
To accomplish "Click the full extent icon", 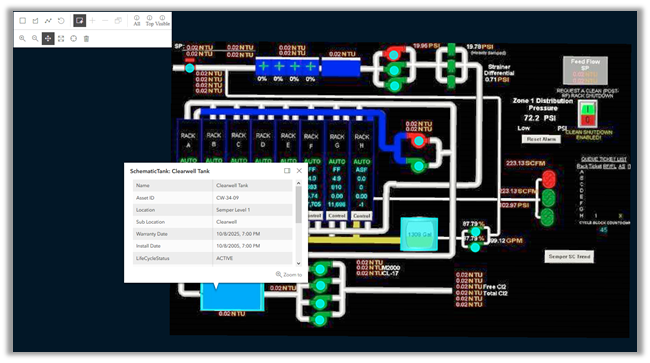I will [x=61, y=39].
